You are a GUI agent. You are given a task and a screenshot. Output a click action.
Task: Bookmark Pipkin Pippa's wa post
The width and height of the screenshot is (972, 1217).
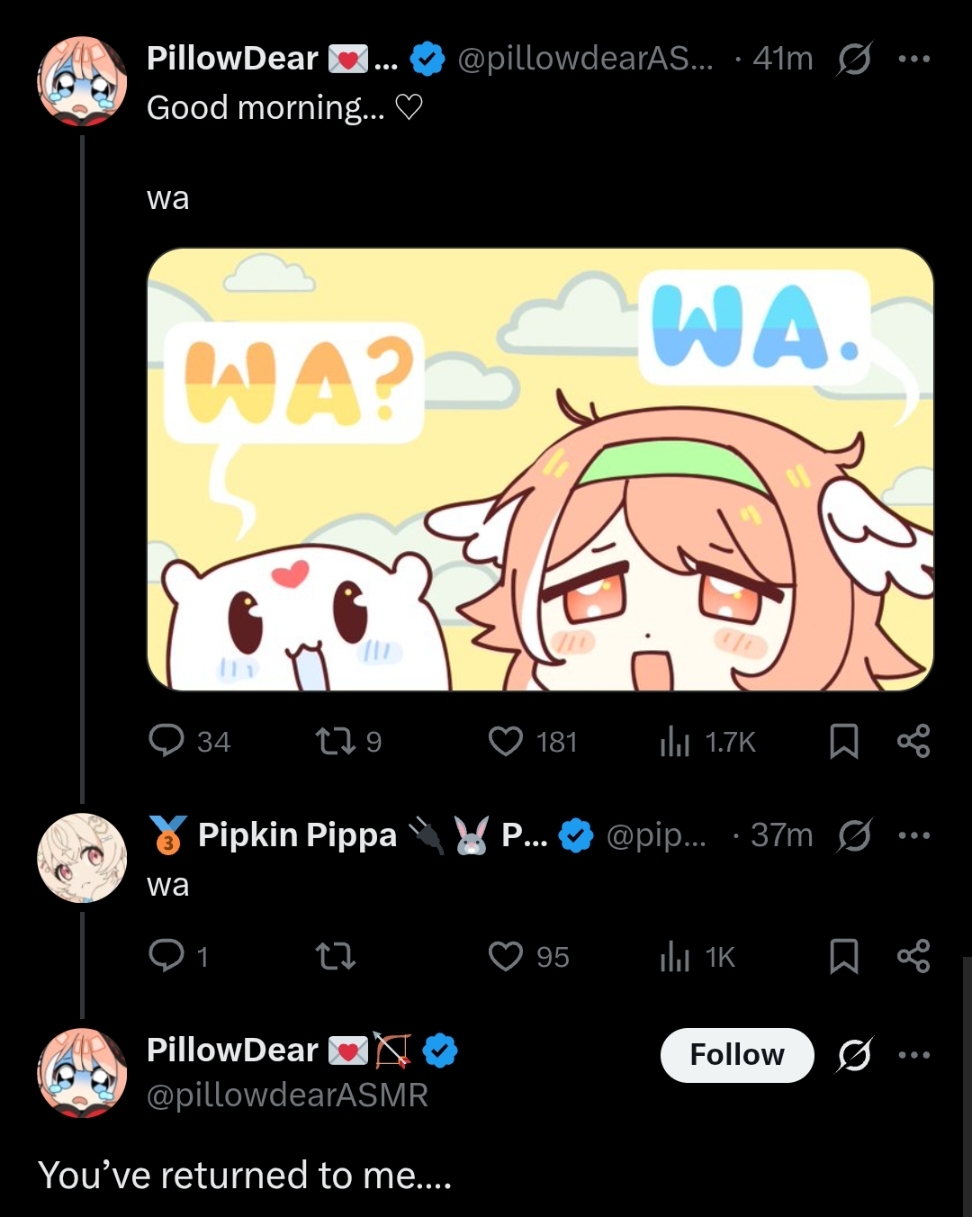[x=844, y=957]
